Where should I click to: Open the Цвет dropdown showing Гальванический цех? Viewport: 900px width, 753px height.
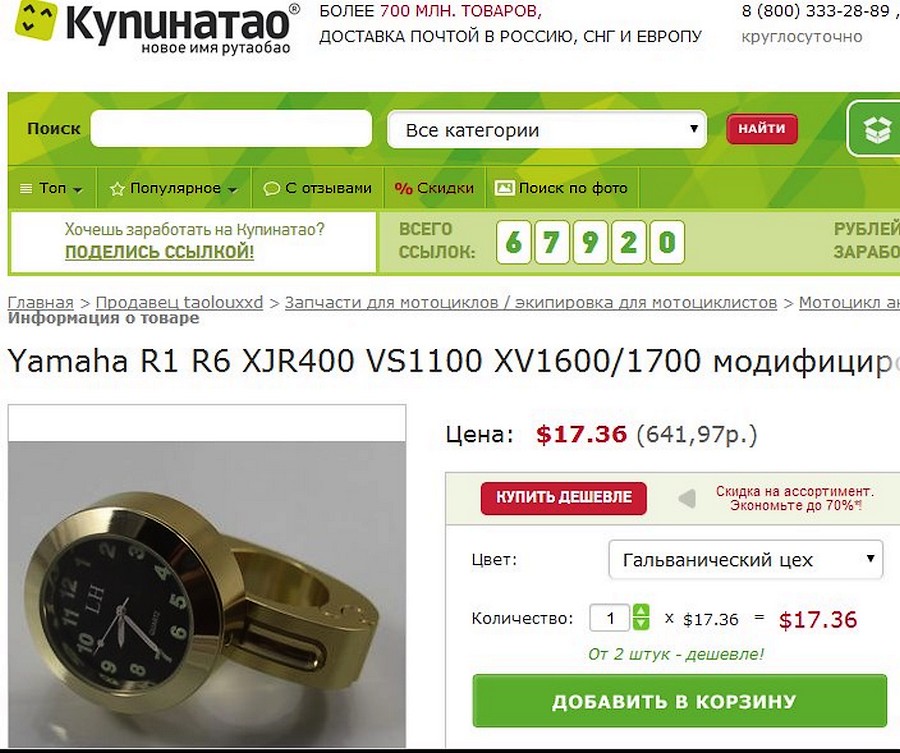tap(745, 559)
